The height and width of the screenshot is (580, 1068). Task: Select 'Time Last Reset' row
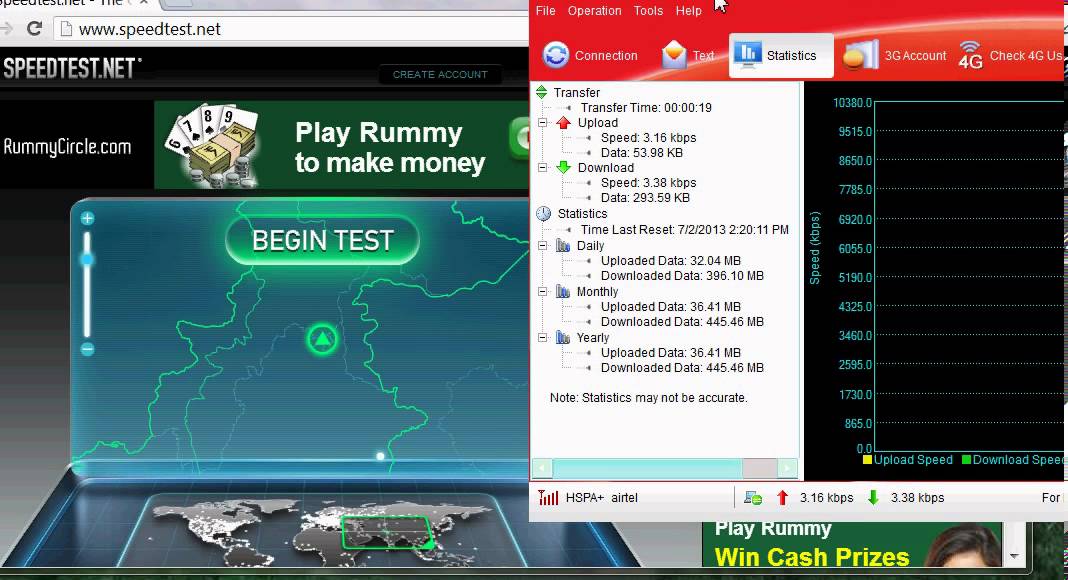click(x=685, y=229)
